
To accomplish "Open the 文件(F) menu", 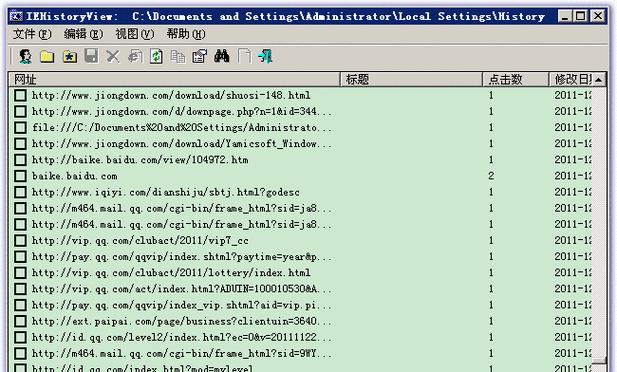I will (32, 34).
